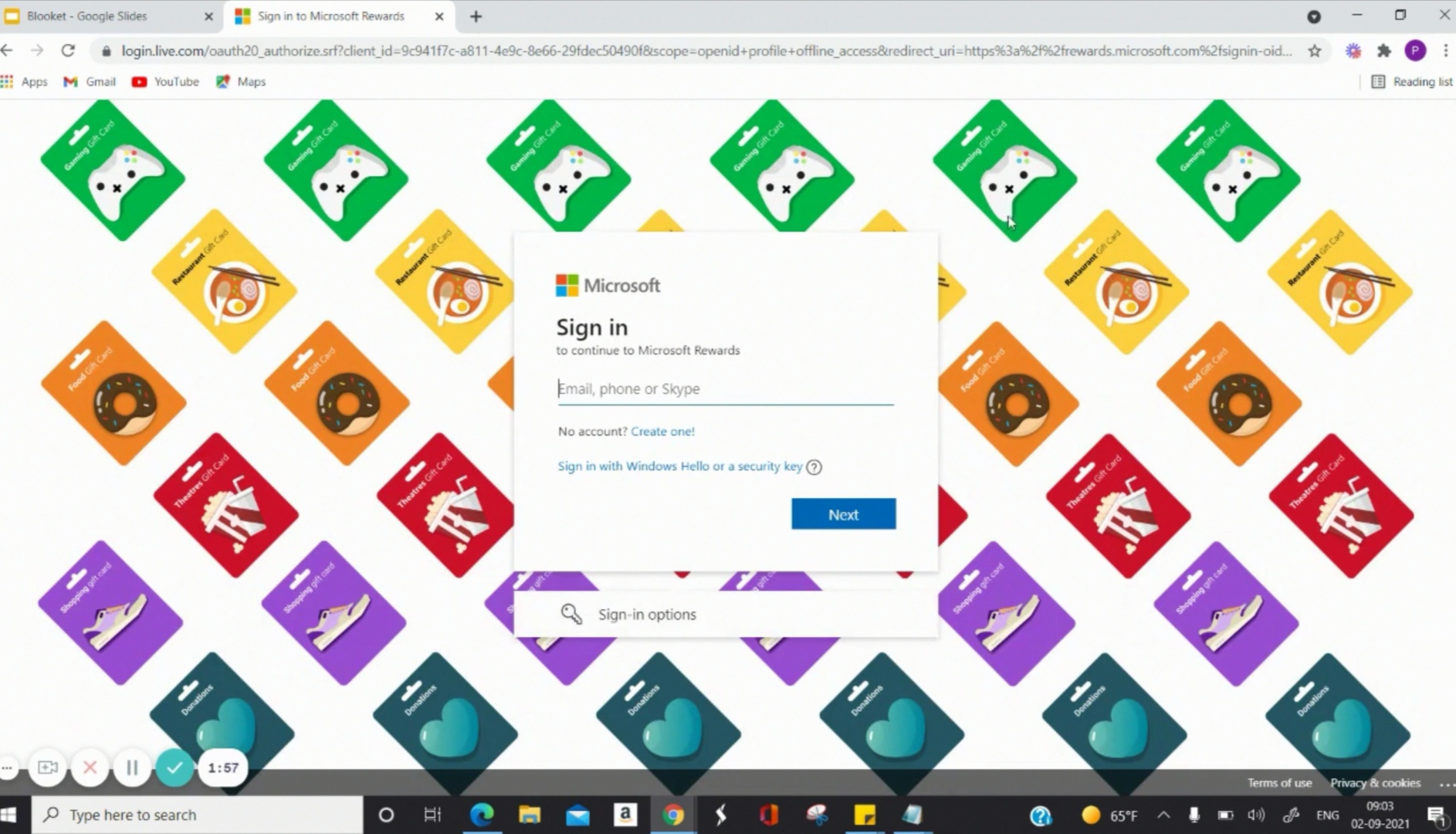Open a new browser tab
Screen dimensions: 1456x834
point(476,16)
